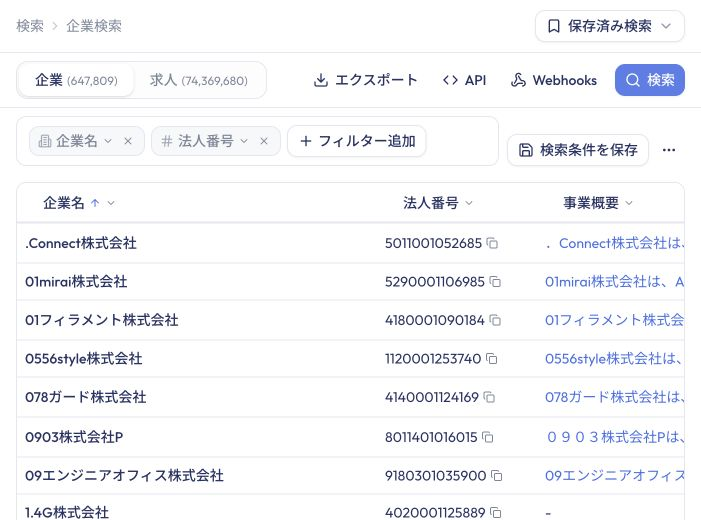Copy corporate number 5011001052685
701x520 pixels.
point(492,243)
